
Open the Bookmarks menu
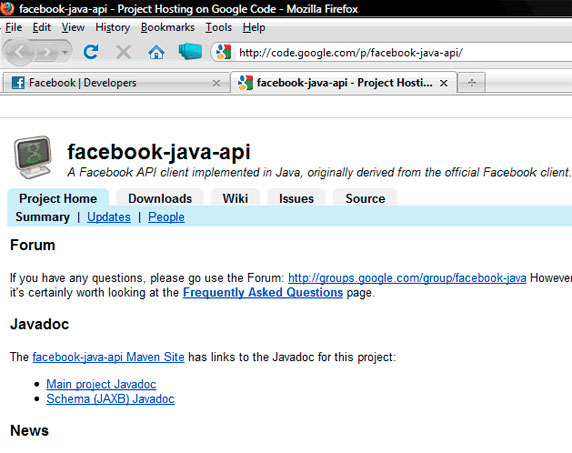point(167,27)
